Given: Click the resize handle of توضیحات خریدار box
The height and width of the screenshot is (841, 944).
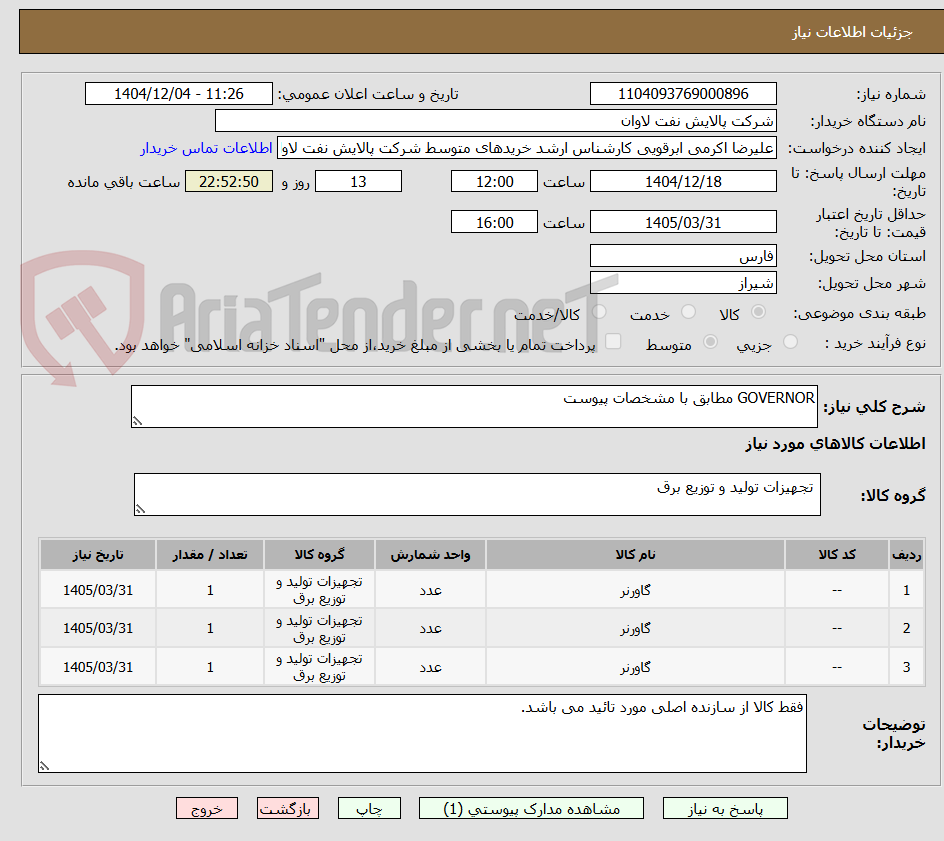Looking at the screenshot, I should click(x=45, y=766).
